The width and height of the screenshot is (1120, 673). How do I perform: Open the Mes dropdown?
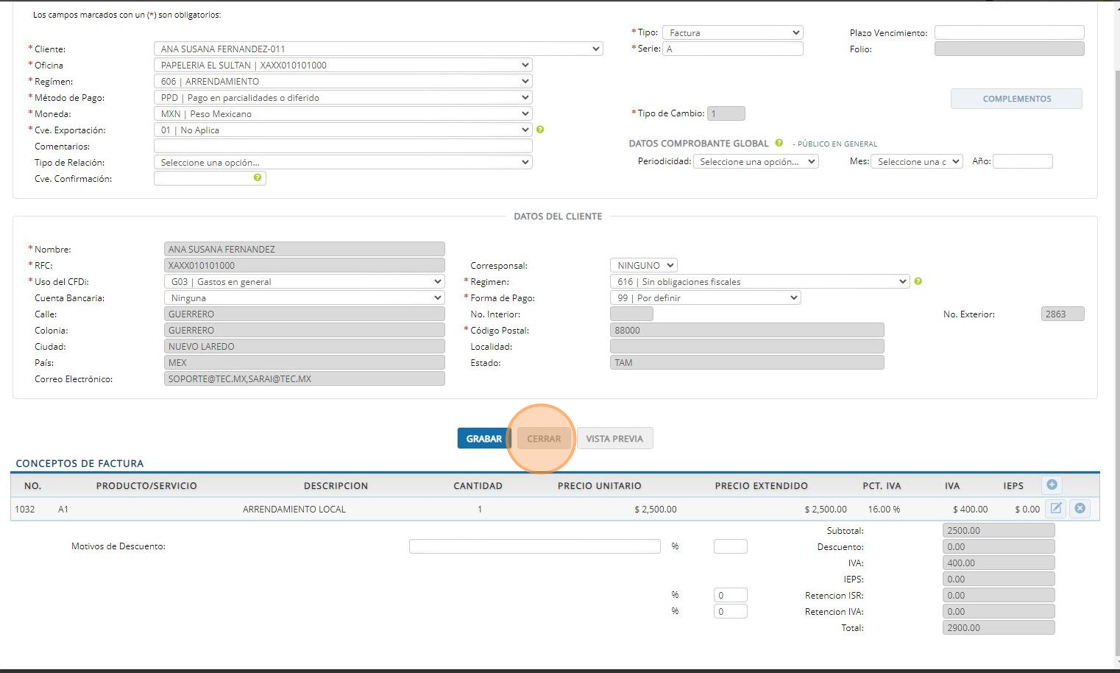(917, 161)
